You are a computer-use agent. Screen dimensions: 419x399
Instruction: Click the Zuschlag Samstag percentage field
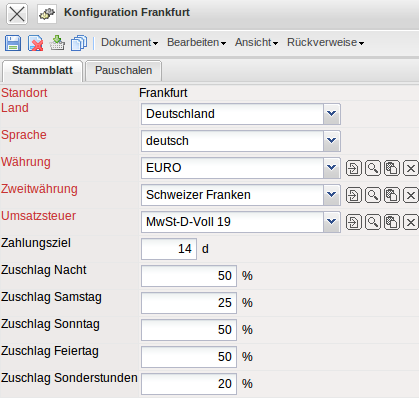coord(189,303)
